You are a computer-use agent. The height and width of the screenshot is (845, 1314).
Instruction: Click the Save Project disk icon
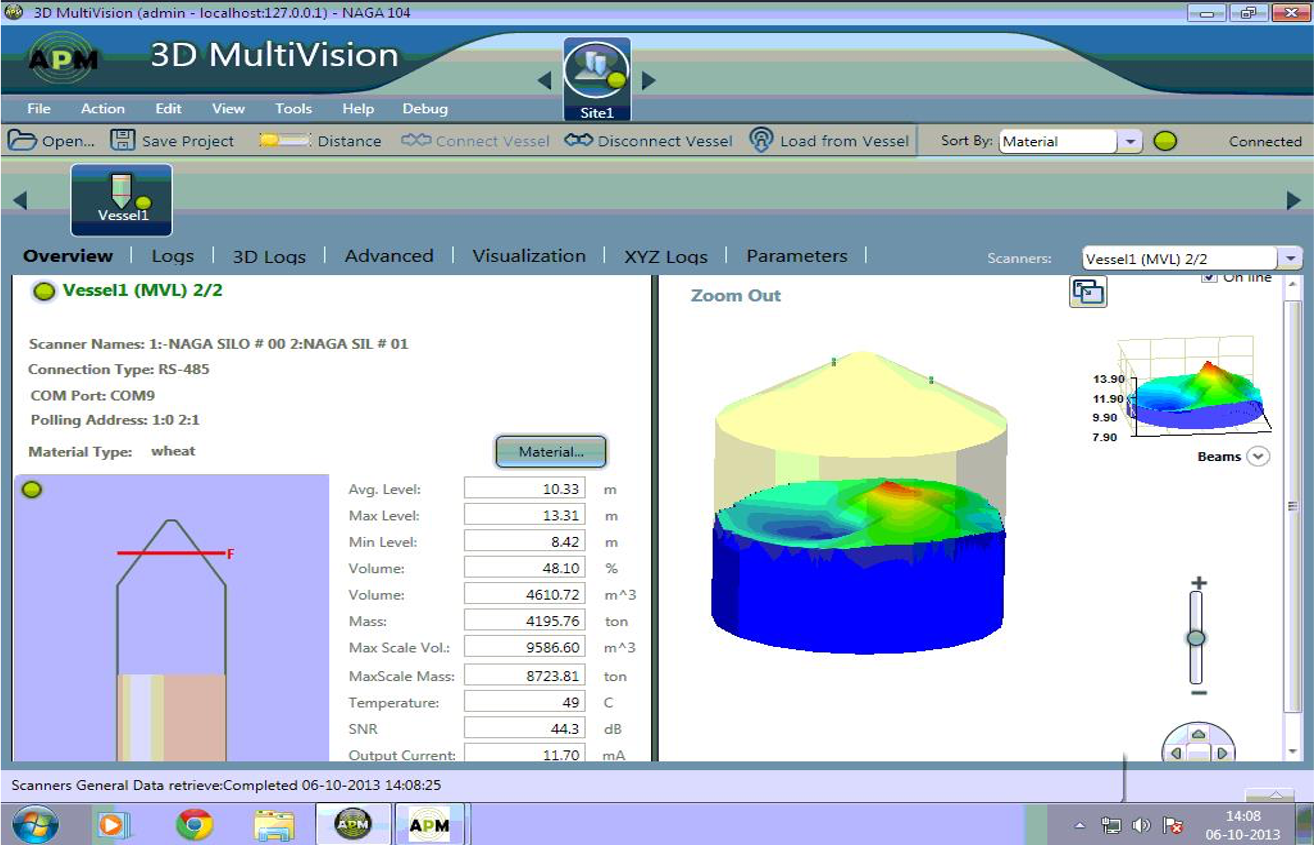122,140
